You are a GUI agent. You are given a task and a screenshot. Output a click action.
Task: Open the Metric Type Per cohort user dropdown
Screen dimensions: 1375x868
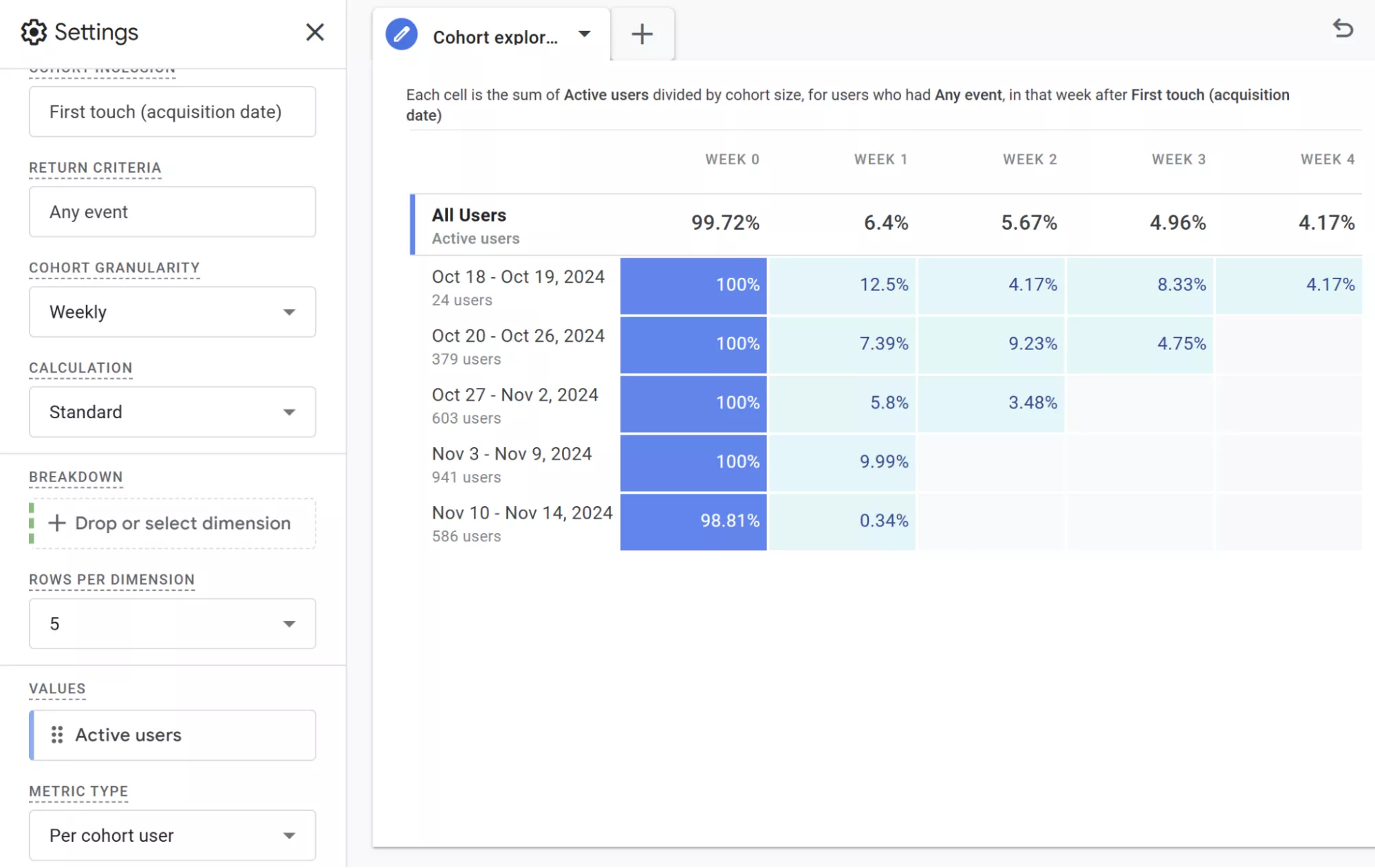coord(173,836)
